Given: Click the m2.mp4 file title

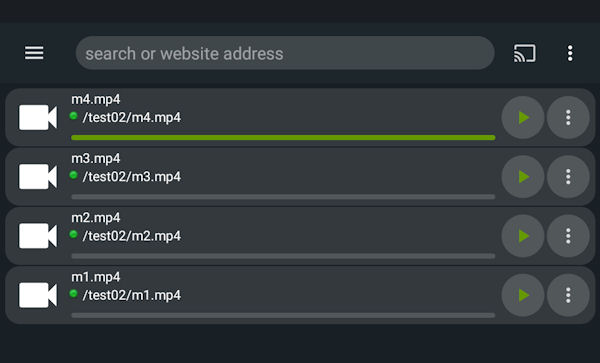Looking at the screenshot, I should pos(96,218).
